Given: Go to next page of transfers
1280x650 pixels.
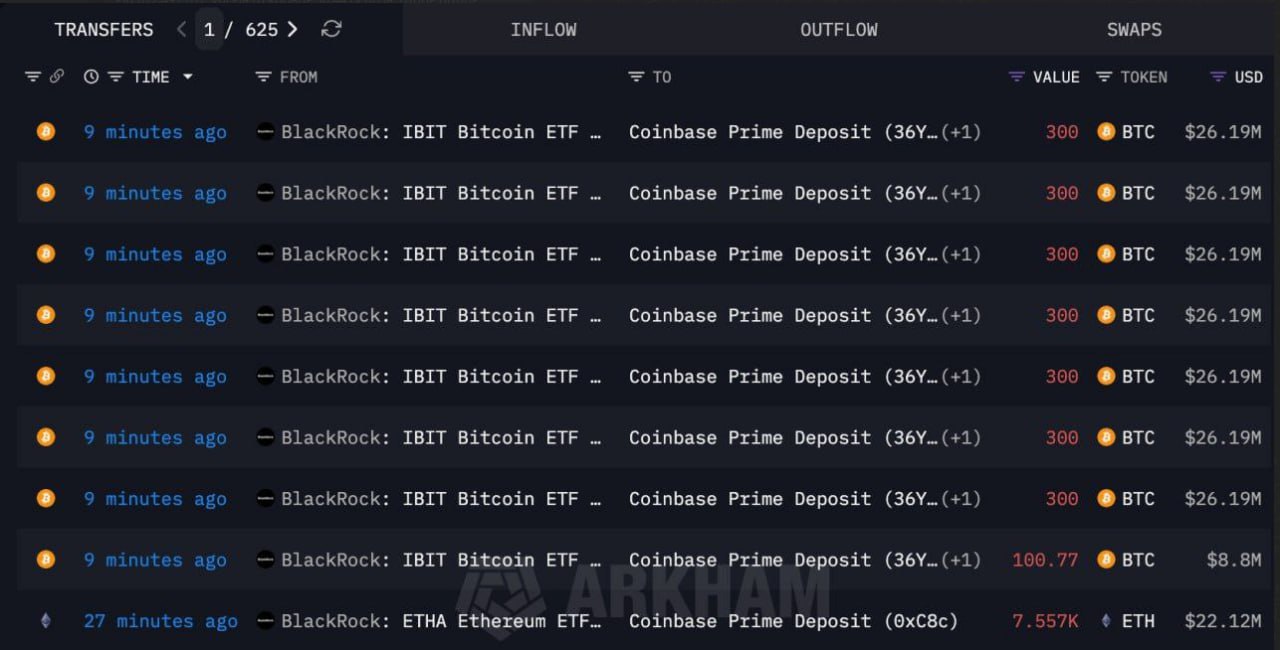Looking at the screenshot, I should [292, 29].
